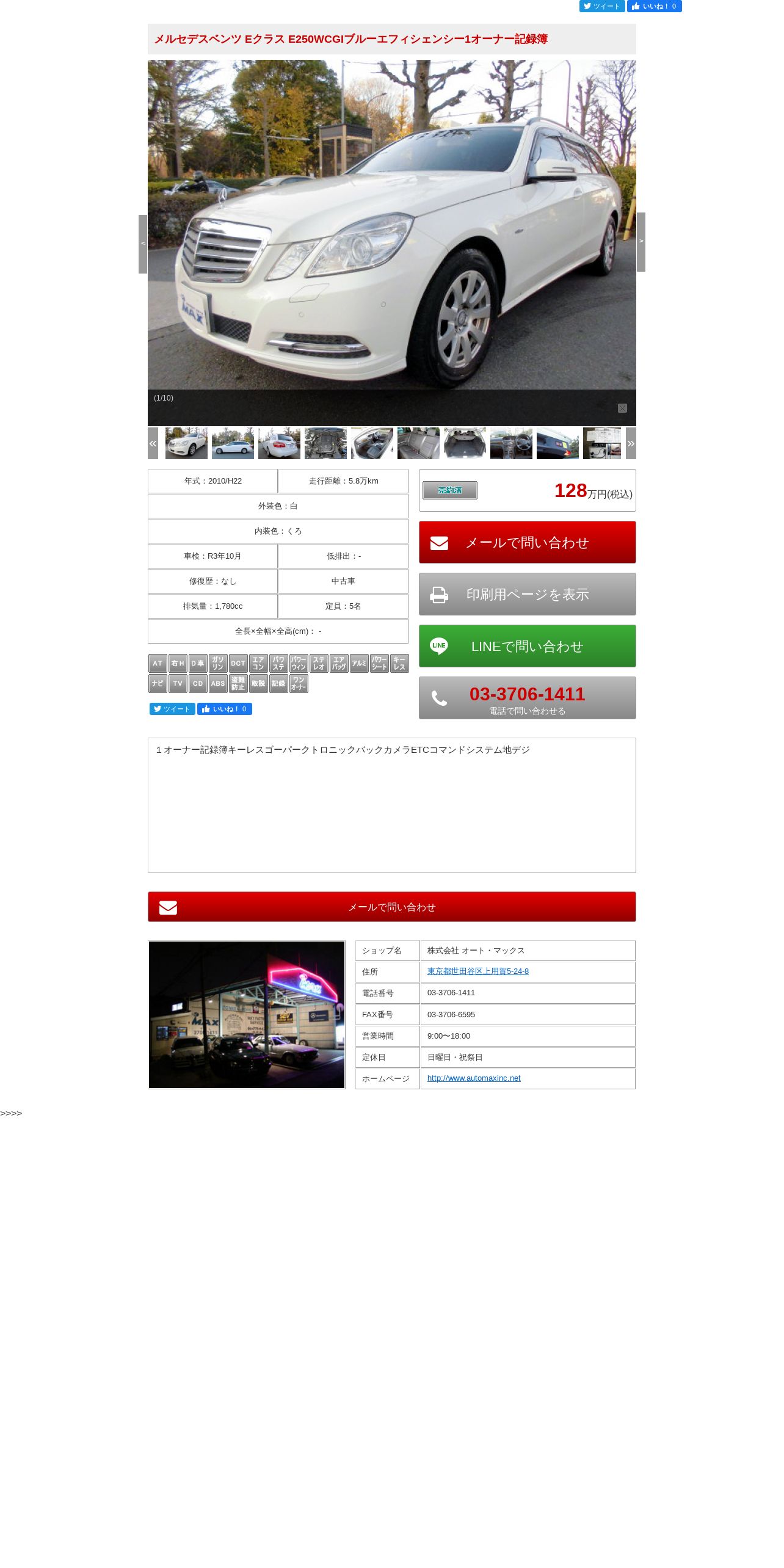Click the 盗難防止 anti-theft badge
This screenshot has width=784, height=1568.
(238, 683)
